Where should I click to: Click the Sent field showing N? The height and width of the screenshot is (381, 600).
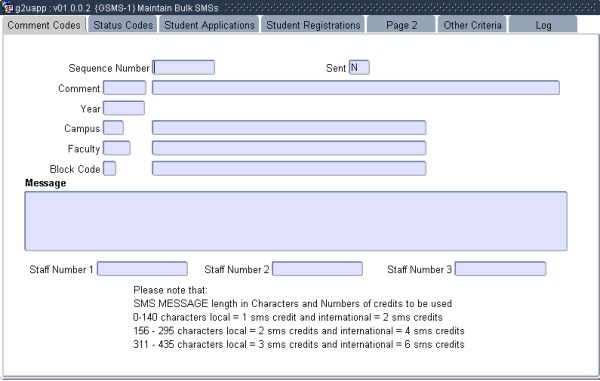coord(359,67)
